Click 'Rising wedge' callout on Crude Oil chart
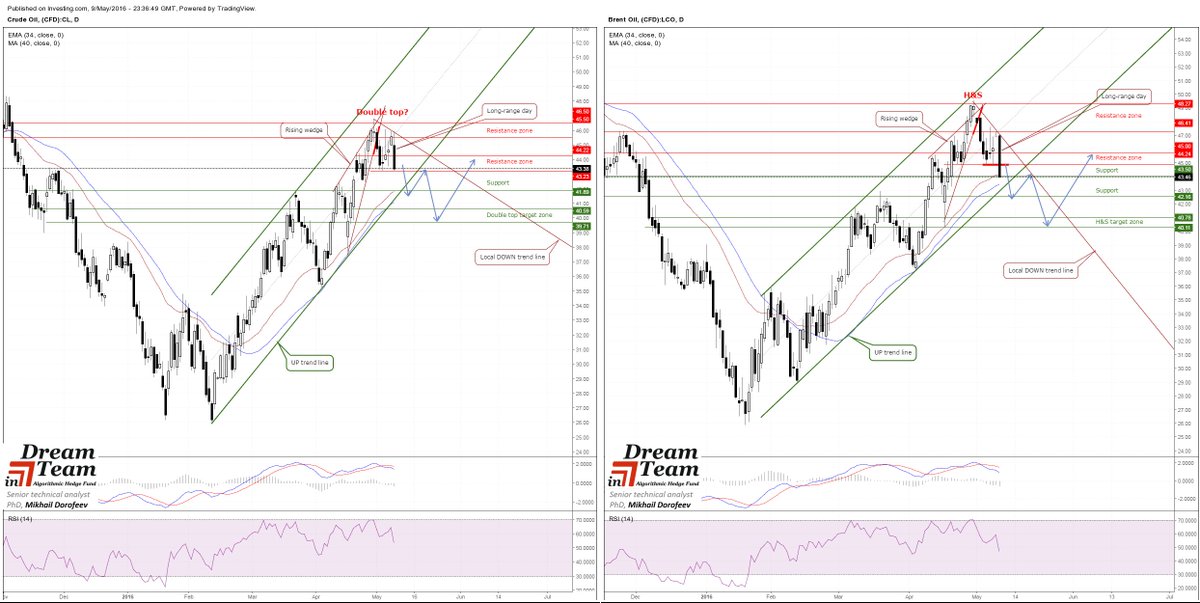1200x603 pixels. (305, 130)
